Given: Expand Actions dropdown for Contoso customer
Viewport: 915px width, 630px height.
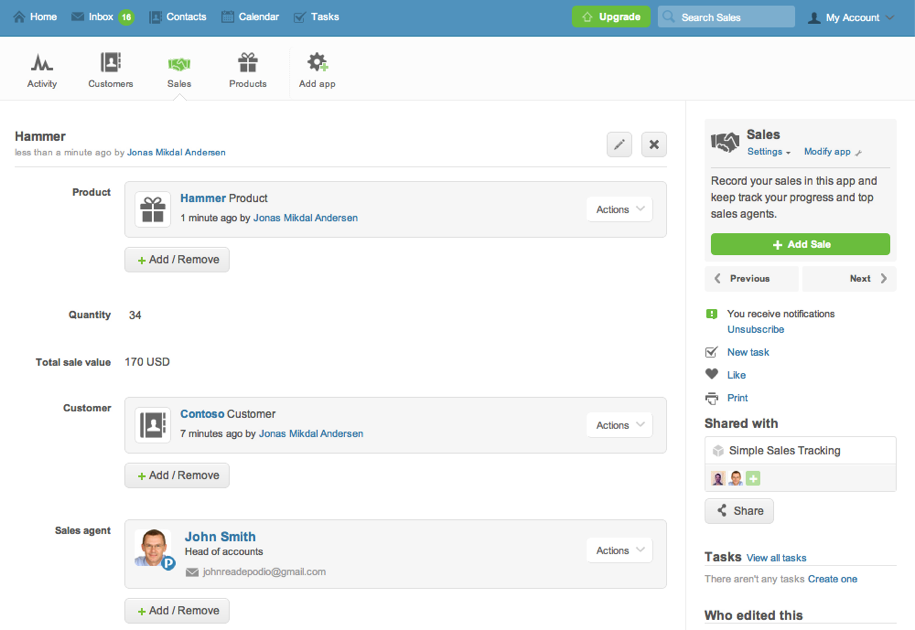Looking at the screenshot, I should click(x=619, y=425).
